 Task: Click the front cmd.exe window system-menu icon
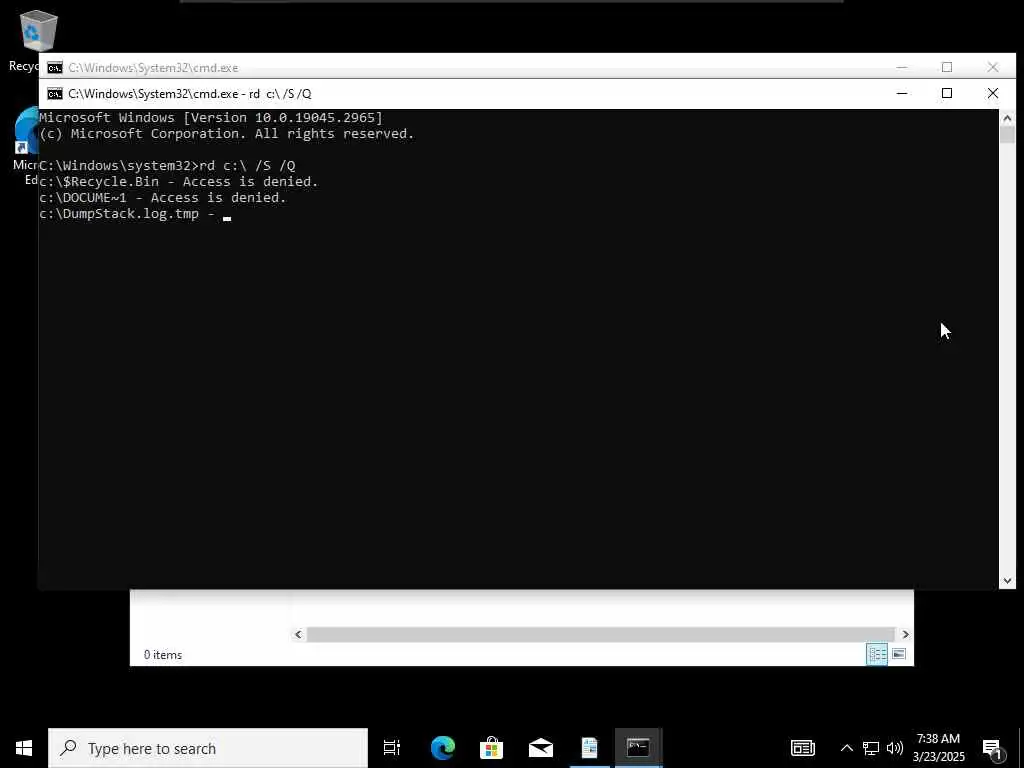click(55, 93)
